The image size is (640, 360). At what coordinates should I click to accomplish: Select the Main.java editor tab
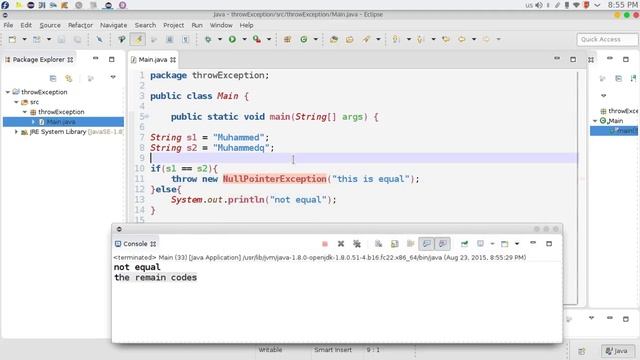click(x=153, y=60)
